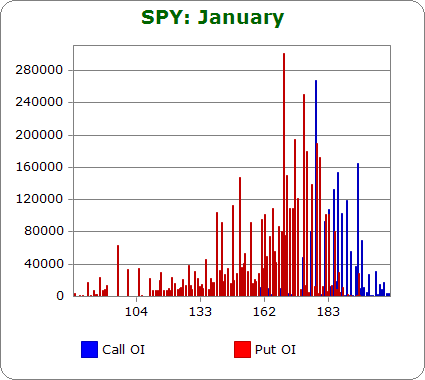Click the red put bar reaching about 250000
The image size is (425, 380).
point(304,195)
